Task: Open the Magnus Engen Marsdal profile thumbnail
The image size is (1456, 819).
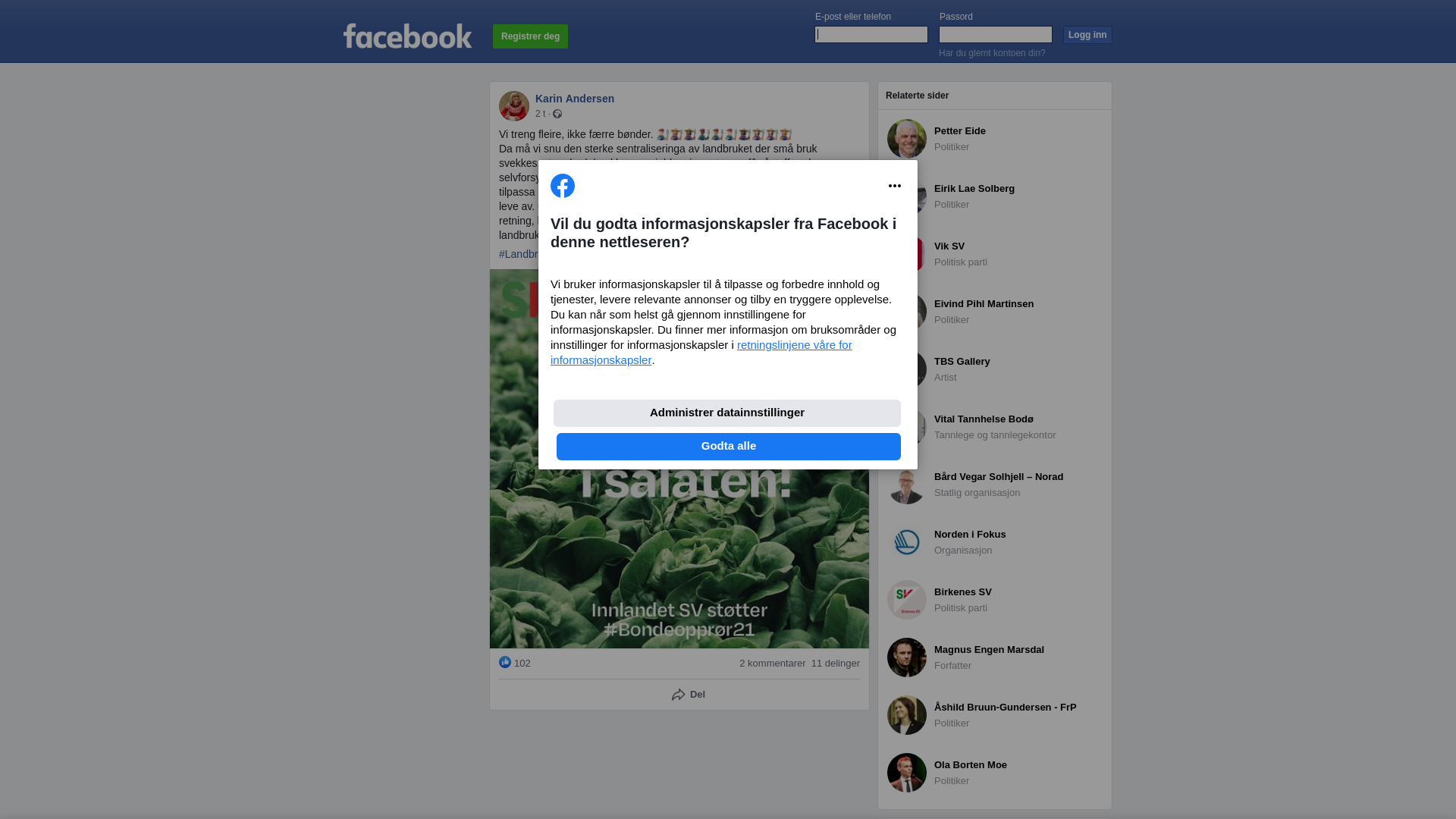Action: [x=907, y=657]
